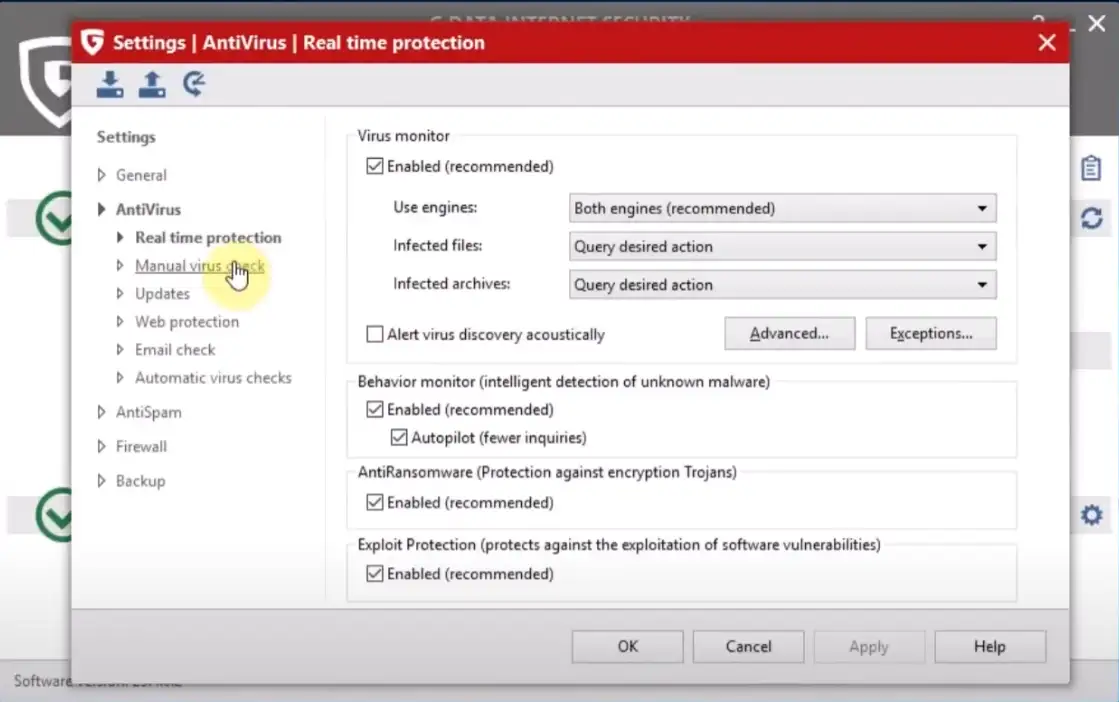This screenshot has width=1119, height=702.
Task: Open the Exceptions... dialog
Action: 930,334
